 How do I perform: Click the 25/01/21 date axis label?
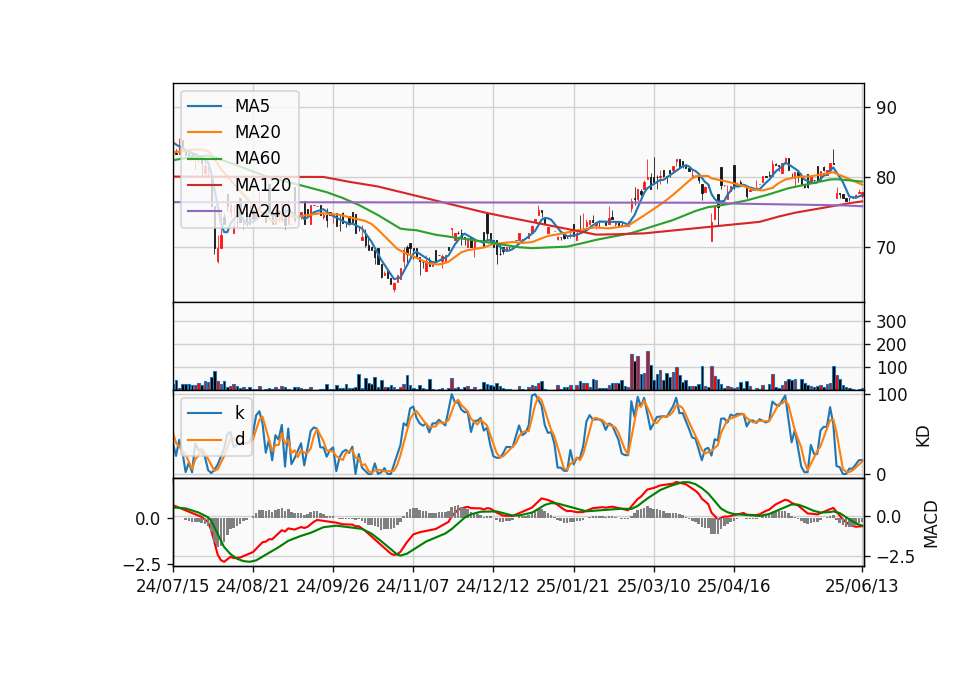(573, 586)
